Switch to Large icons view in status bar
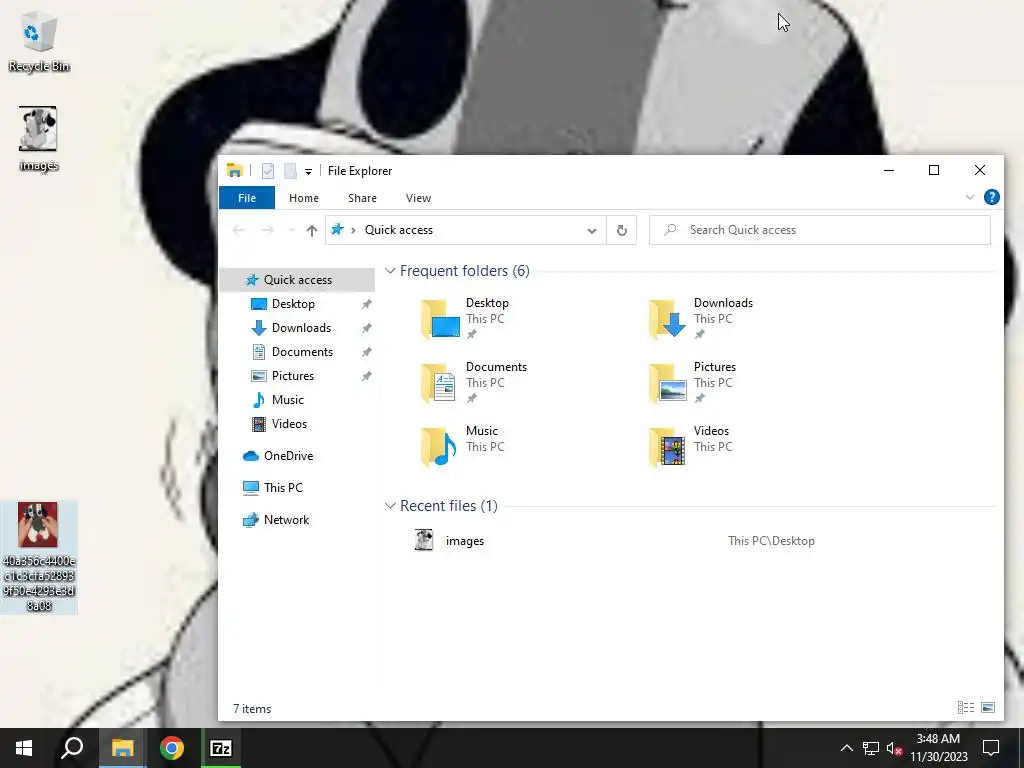Screen dimensions: 1024x768 [x=988, y=707]
